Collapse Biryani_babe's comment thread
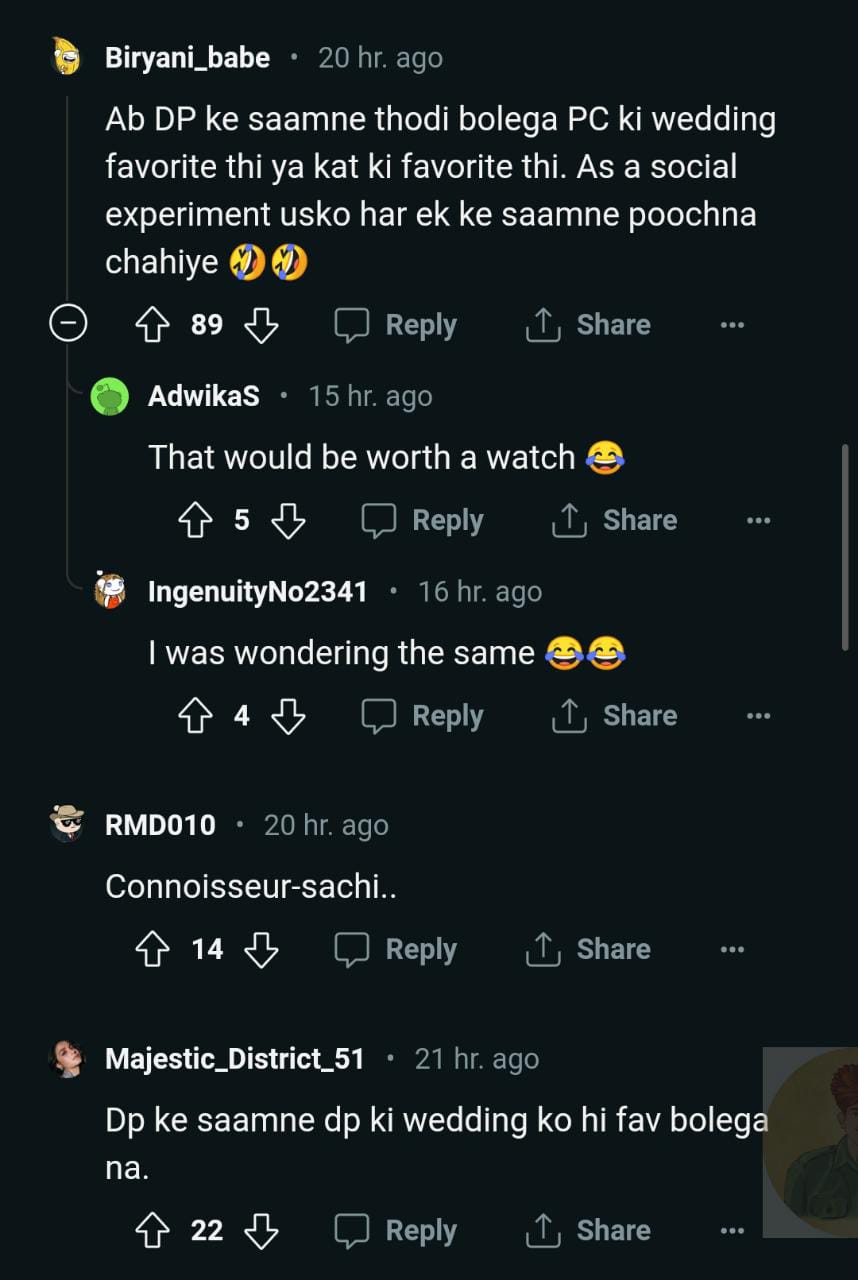 (x=68, y=325)
